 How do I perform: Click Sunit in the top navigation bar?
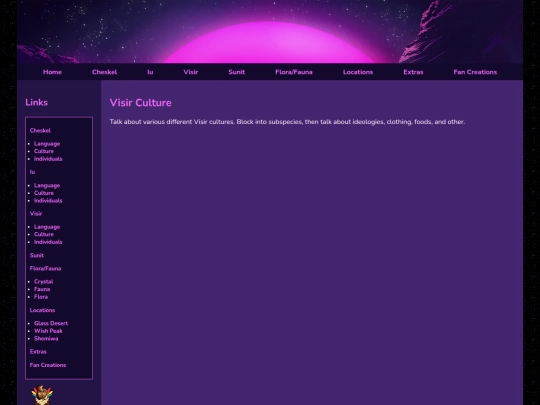237,72
